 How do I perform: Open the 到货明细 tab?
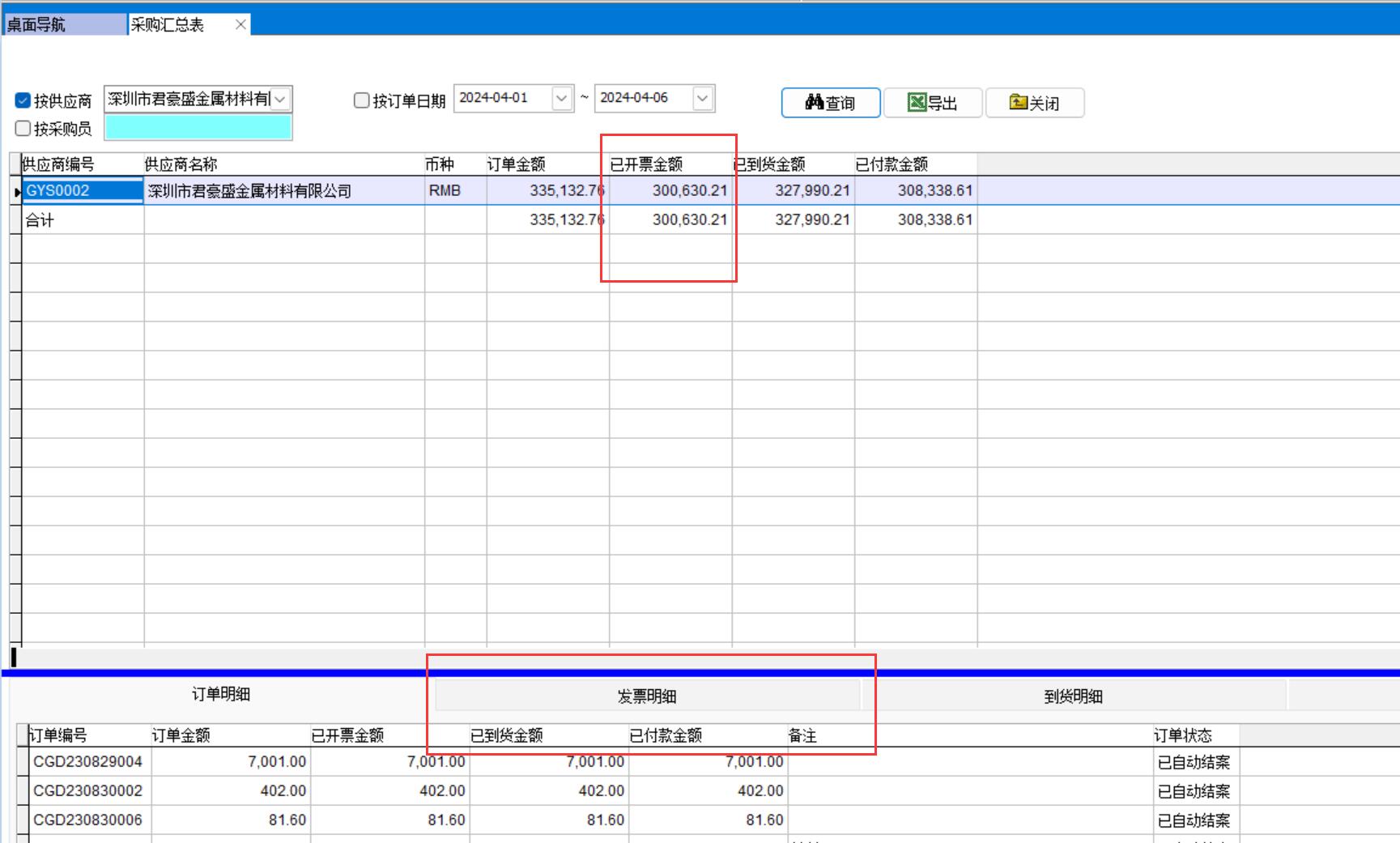tap(1073, 696)
